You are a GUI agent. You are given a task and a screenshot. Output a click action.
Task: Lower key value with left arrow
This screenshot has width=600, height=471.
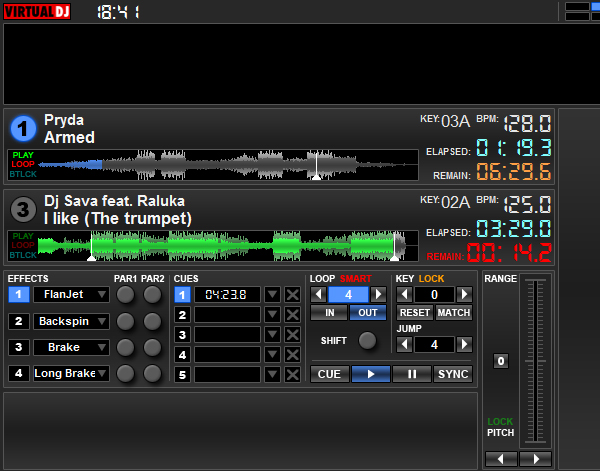point(404,294)
